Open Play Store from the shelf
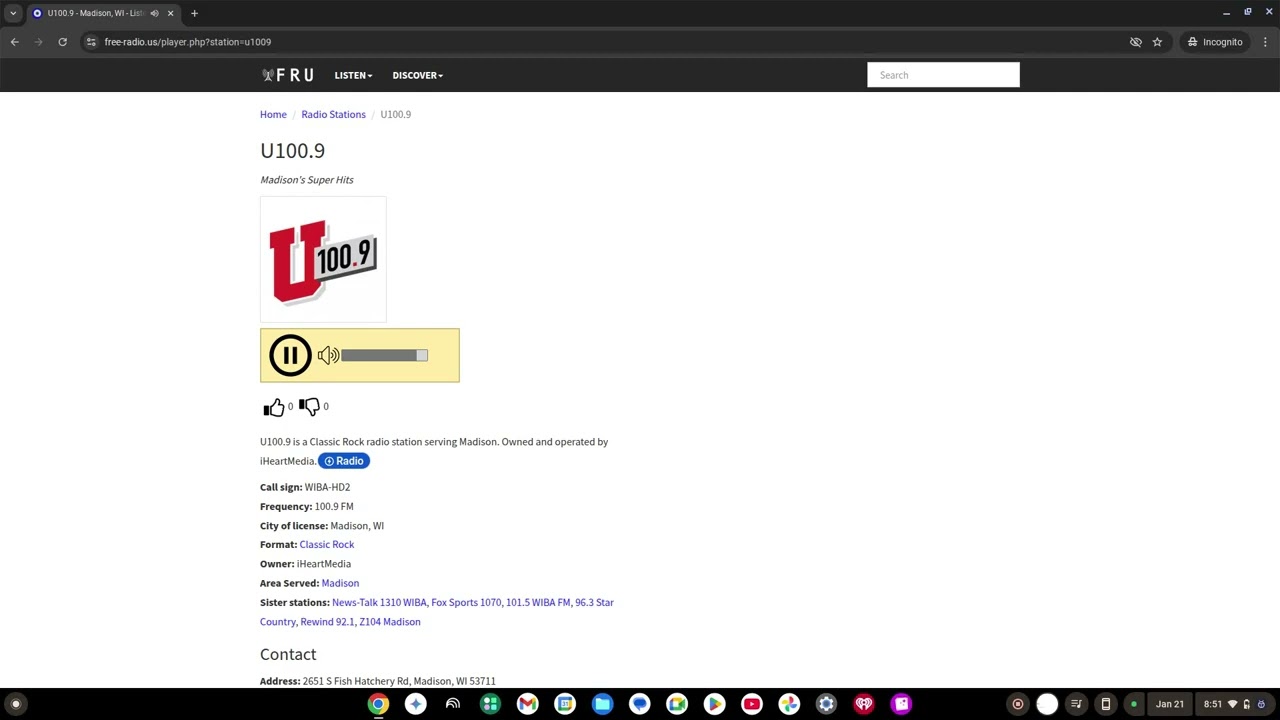This screenshot has height=720, width=1280. click(x=714, y=704)
